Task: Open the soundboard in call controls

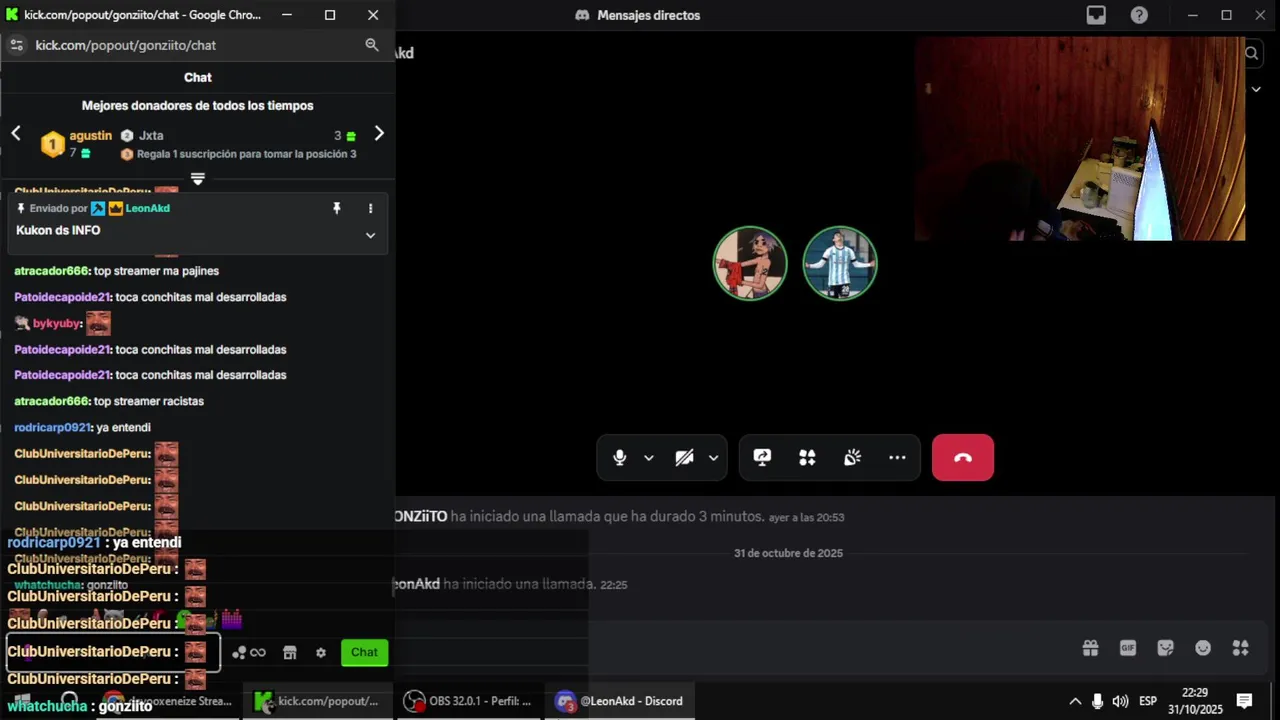Action: click(x=852, y=457)
